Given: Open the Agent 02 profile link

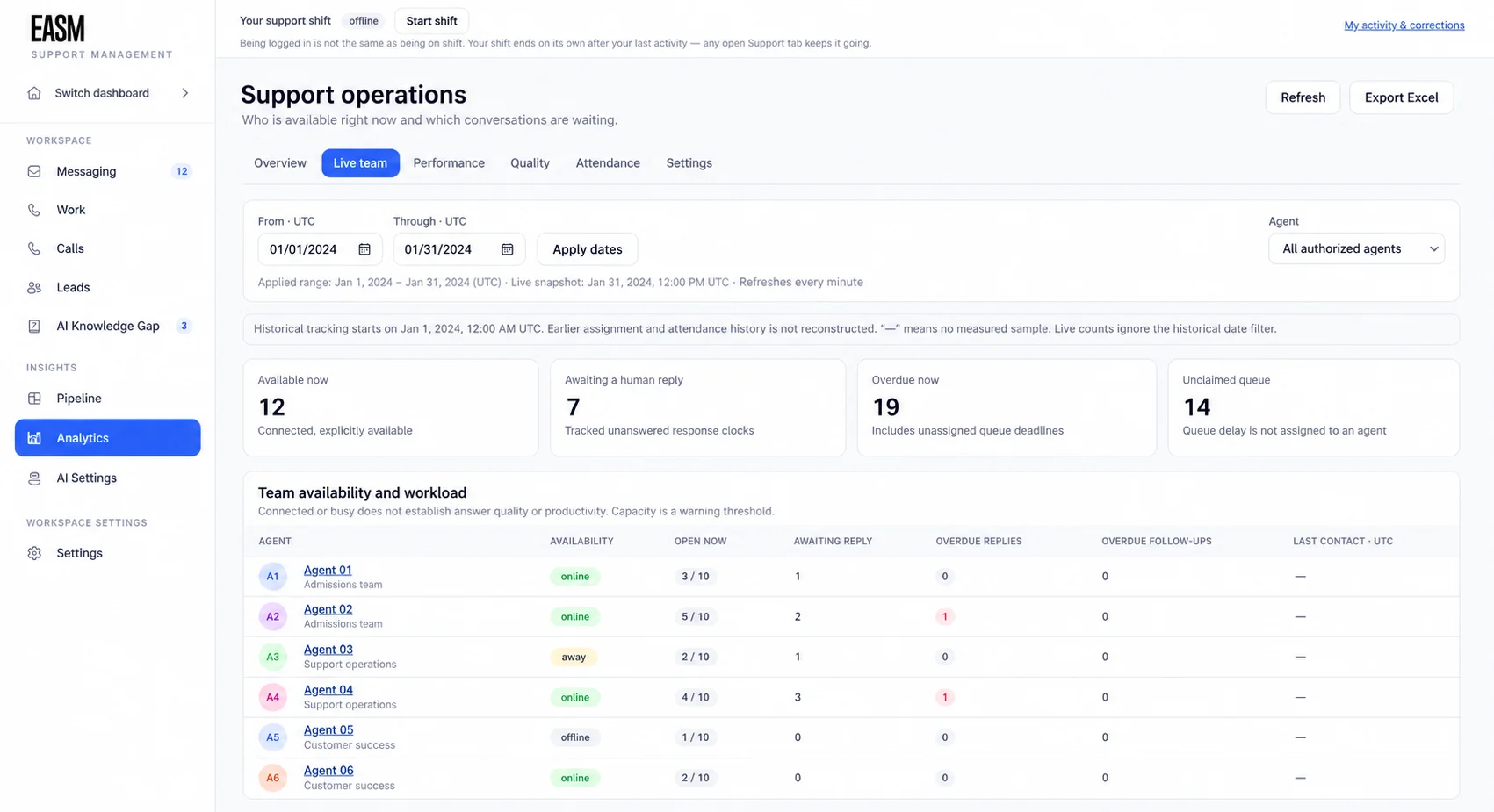Looking at the screenshot, I should [328, 609].
